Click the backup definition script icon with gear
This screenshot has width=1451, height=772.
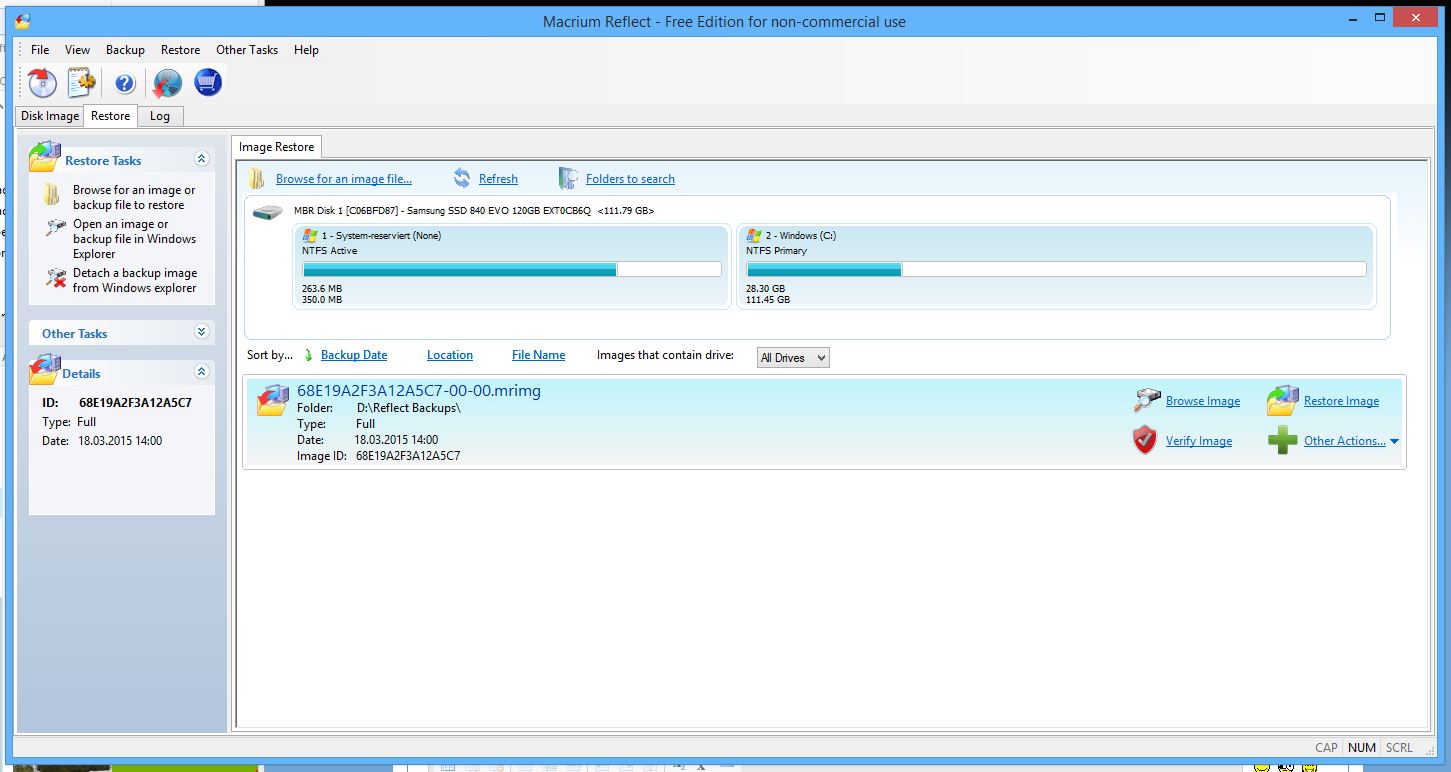pyautogui.click(x=80, y=82)
